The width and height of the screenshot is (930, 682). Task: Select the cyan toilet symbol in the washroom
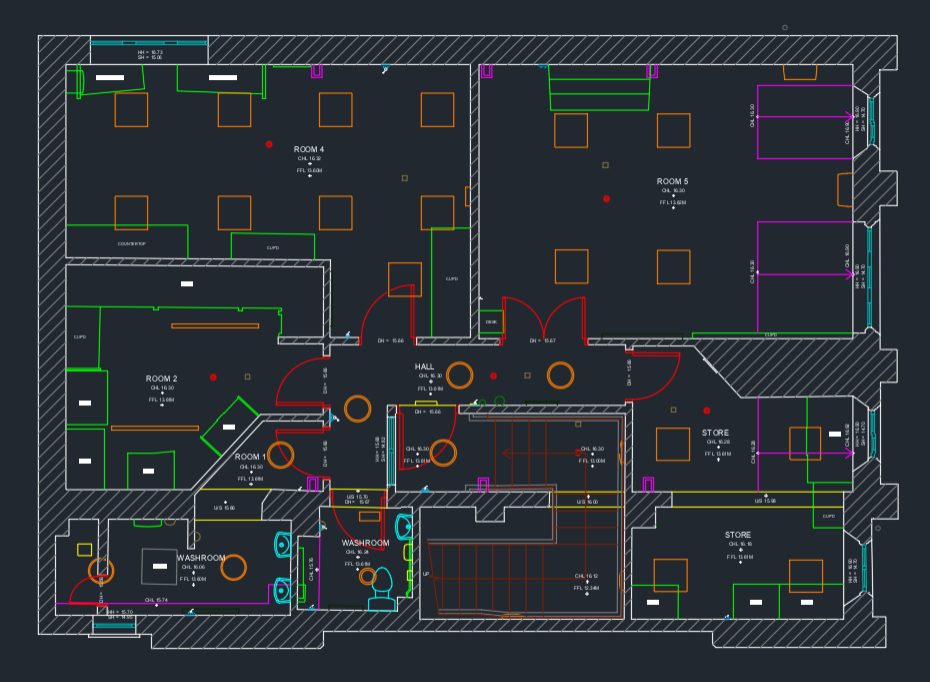coord(381,589)
